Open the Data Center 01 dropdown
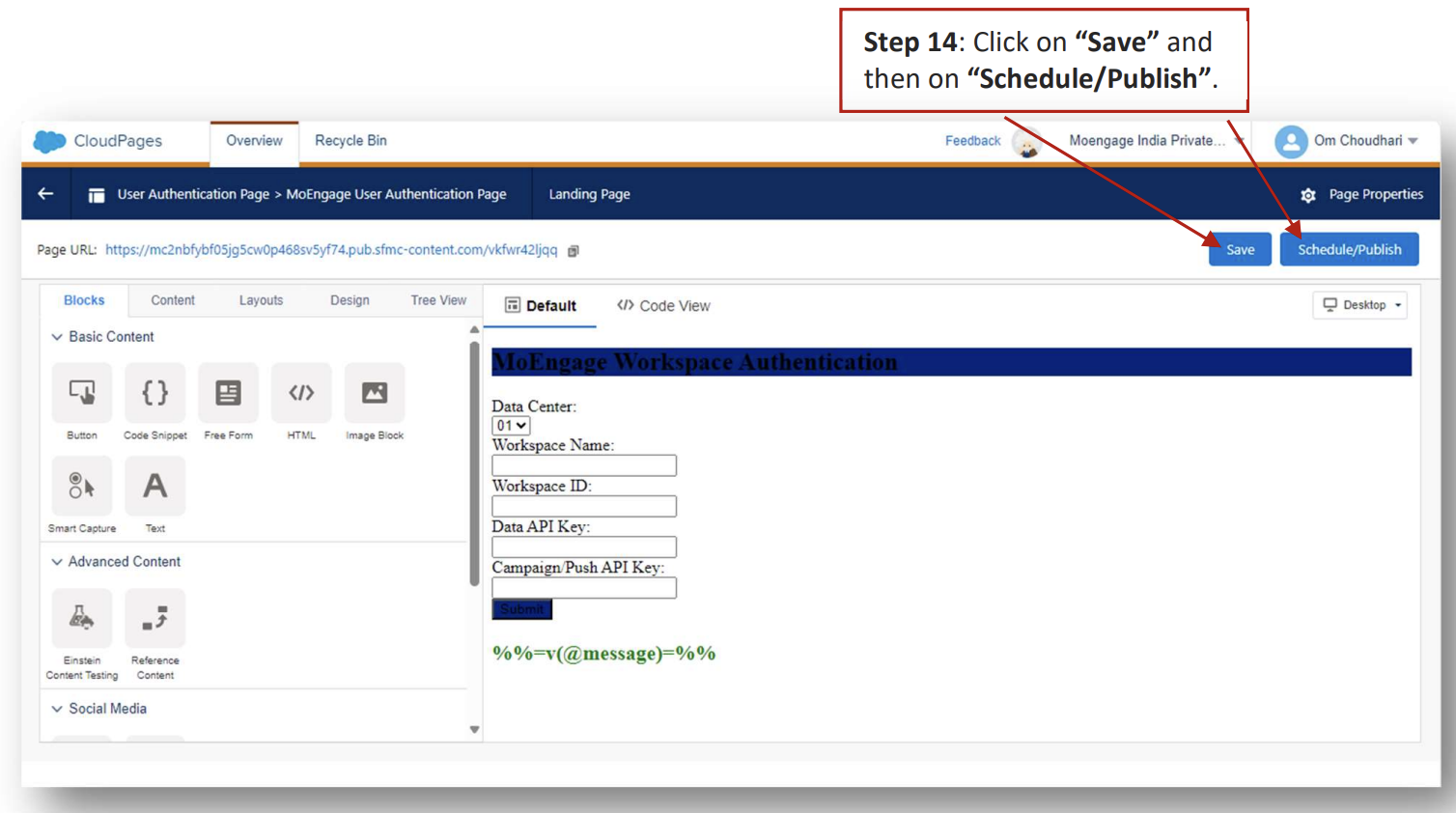The height and width of the screenshot is (813, 1456). pyautogui.click(x=511, y=426)
